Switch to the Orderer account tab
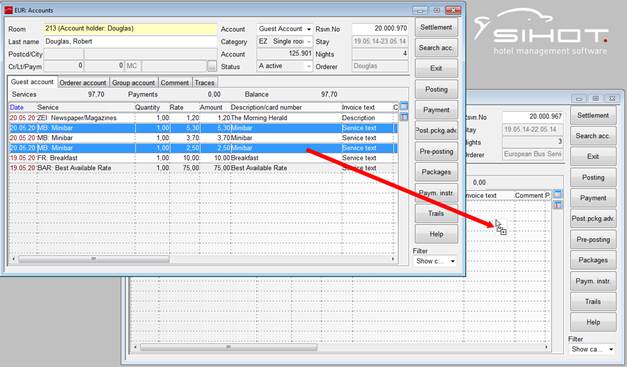Image resolution: width=627 pixels, height=367 pixels. pos(83,82)
